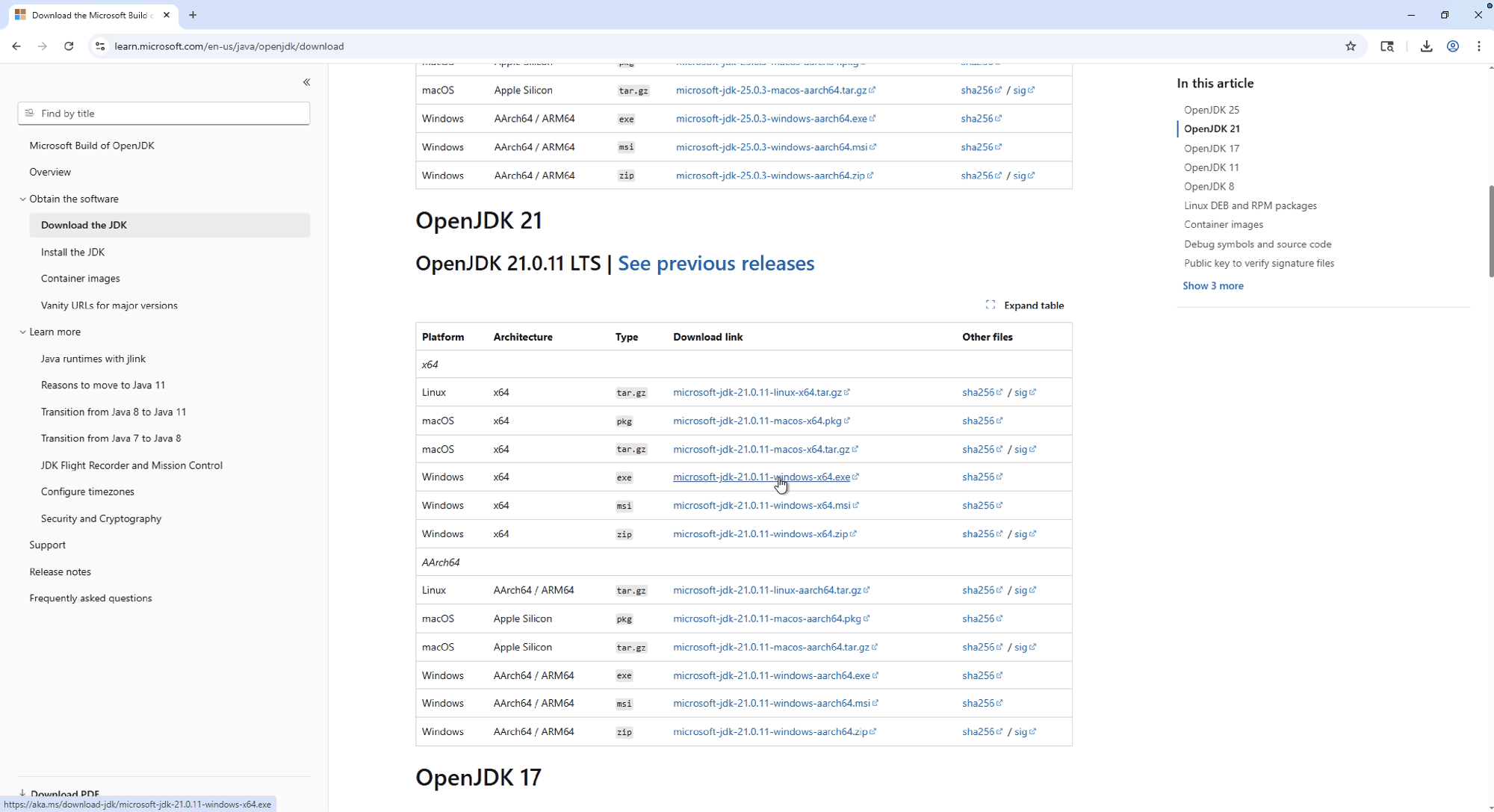This screenshot has height=812, width=1494.
Task: Open See previous releases link
Action: click(716, 264)
